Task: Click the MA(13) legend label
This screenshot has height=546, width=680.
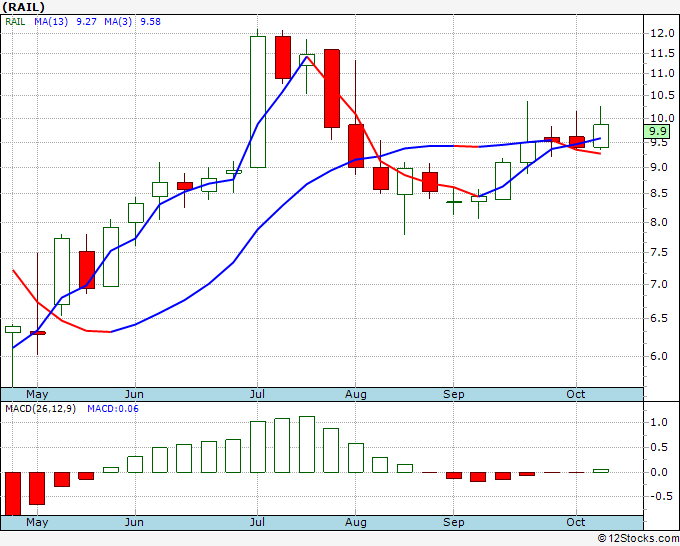Action: click(x=51, y=22)
